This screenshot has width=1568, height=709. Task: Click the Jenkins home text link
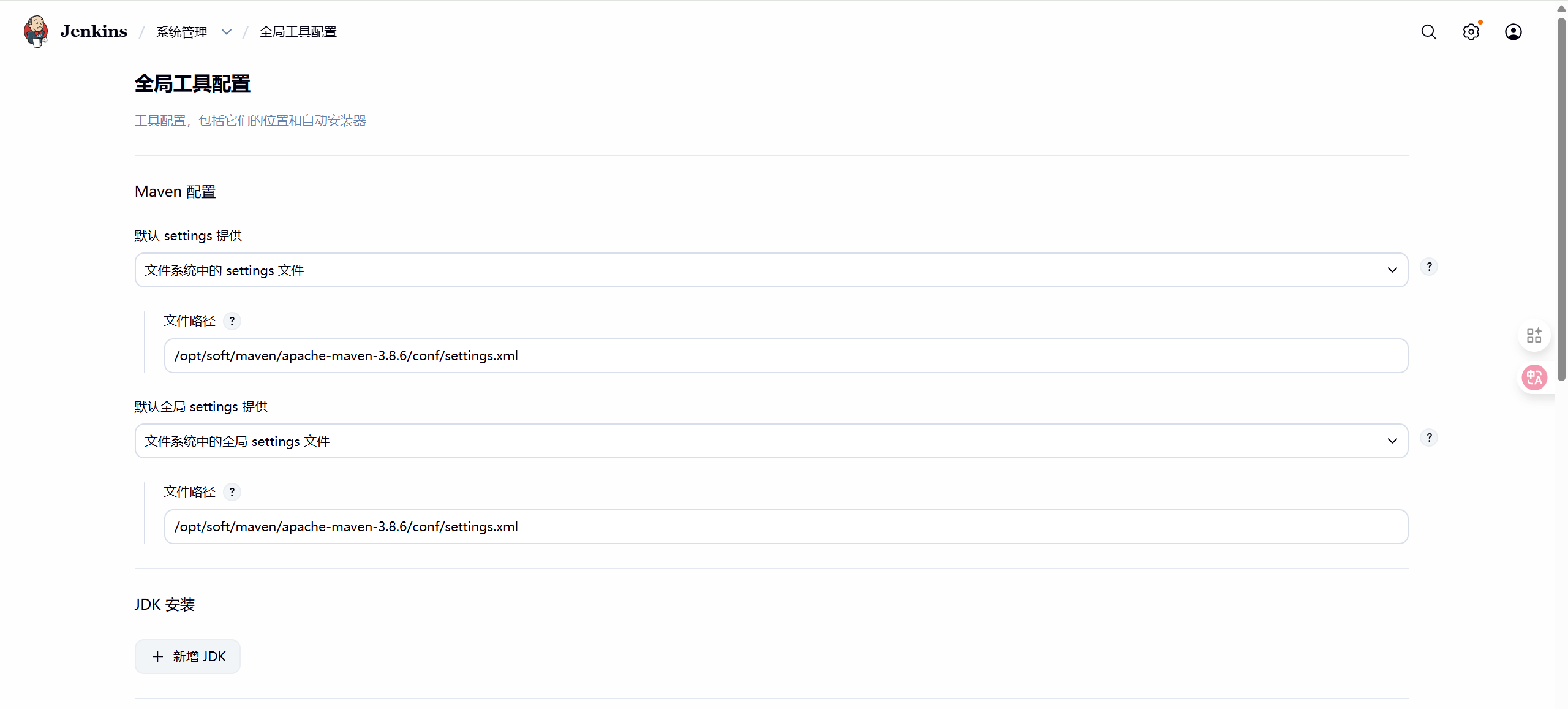[x=94, y=31]
